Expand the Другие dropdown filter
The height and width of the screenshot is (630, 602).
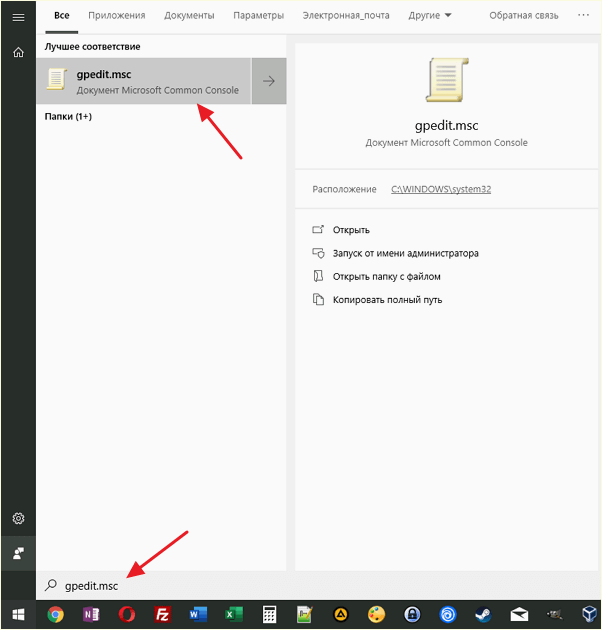pyautogui.click(x=430, y=16)
